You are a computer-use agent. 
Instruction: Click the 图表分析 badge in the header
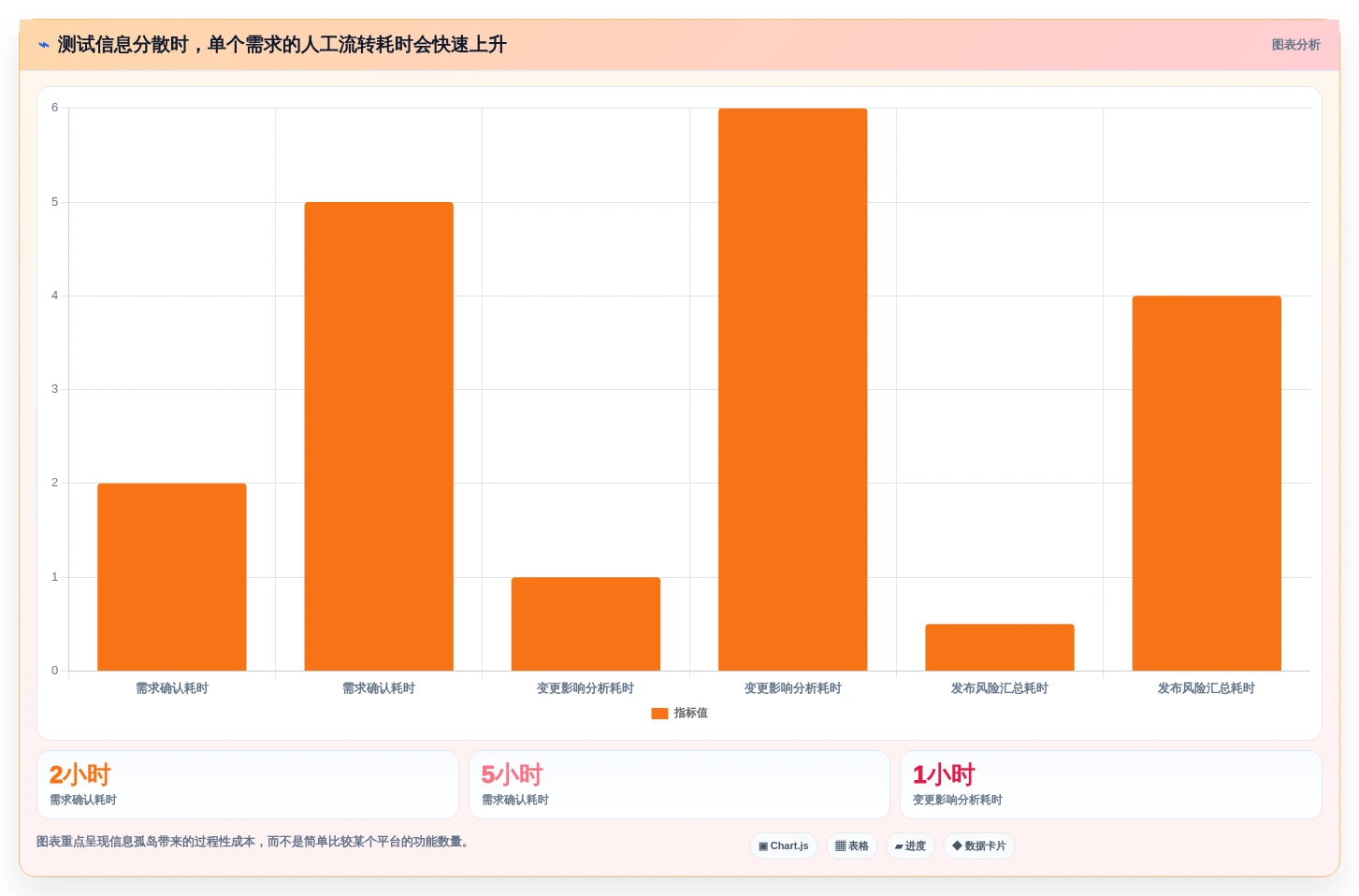coord(1295,45)
